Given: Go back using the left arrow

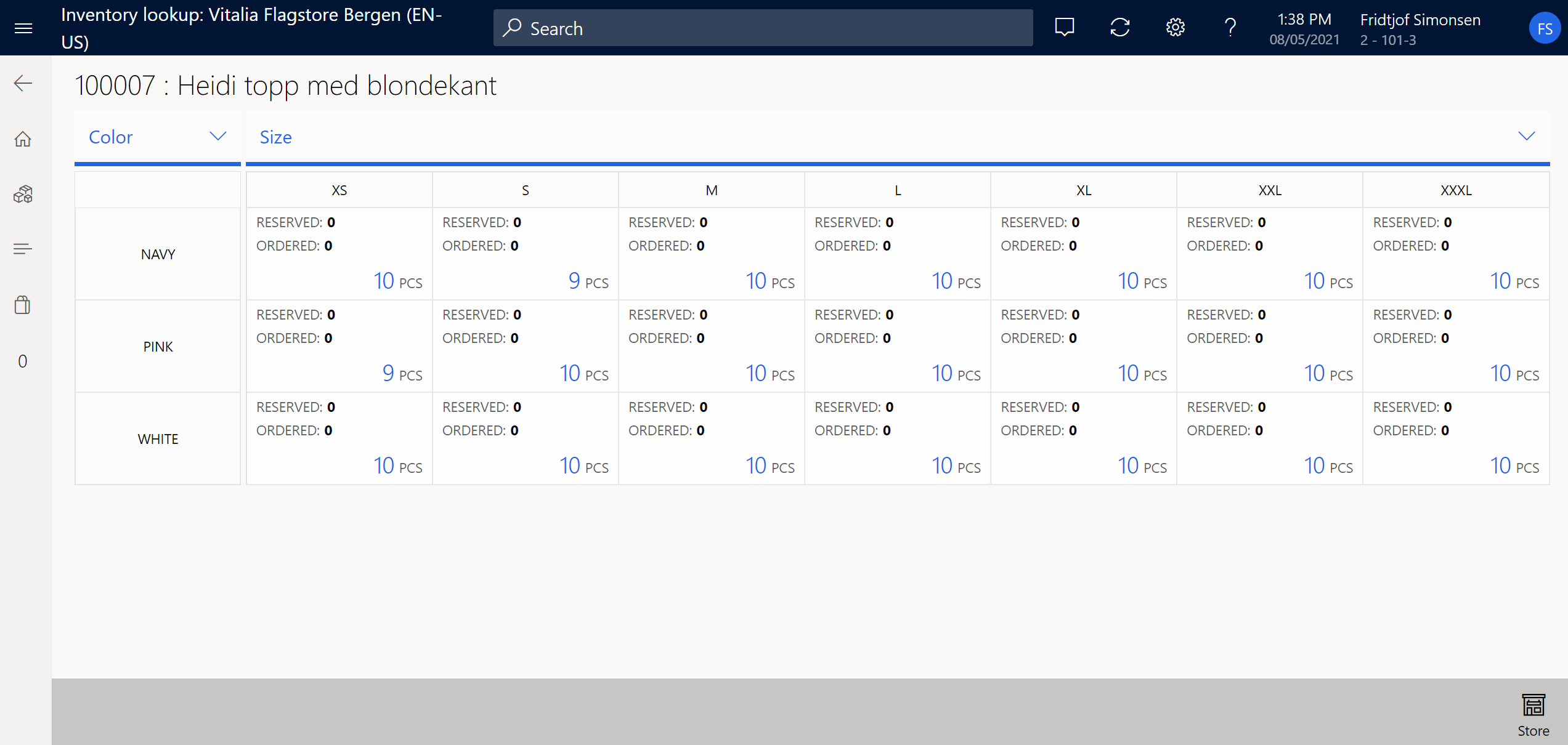Looking at the screenshot, I should coord(23,83).
